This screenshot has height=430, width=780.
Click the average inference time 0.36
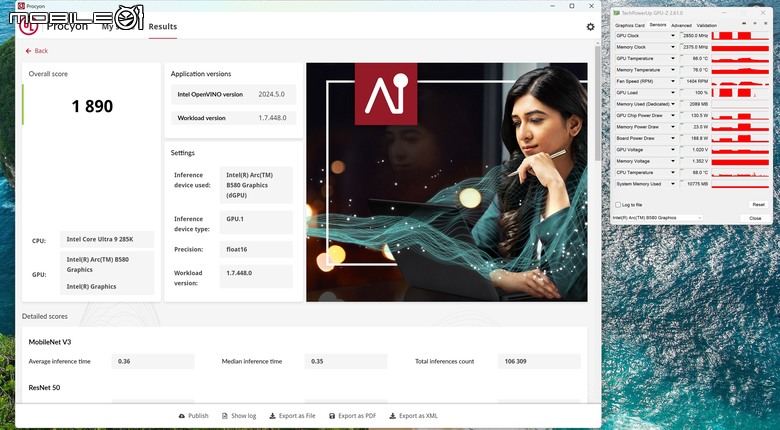(153, 361)
